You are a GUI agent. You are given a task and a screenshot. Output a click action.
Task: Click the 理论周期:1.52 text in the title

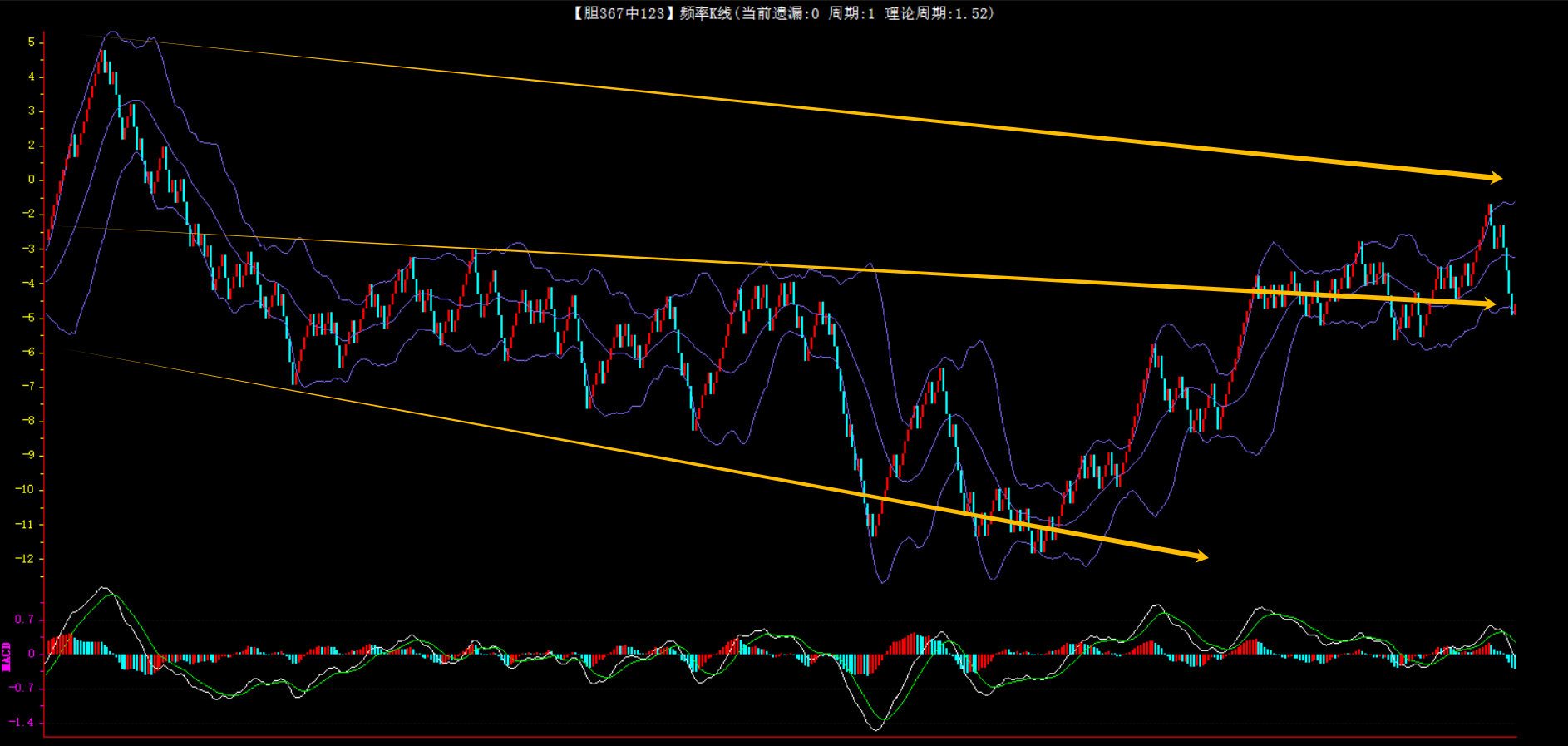tap(938, 13)
